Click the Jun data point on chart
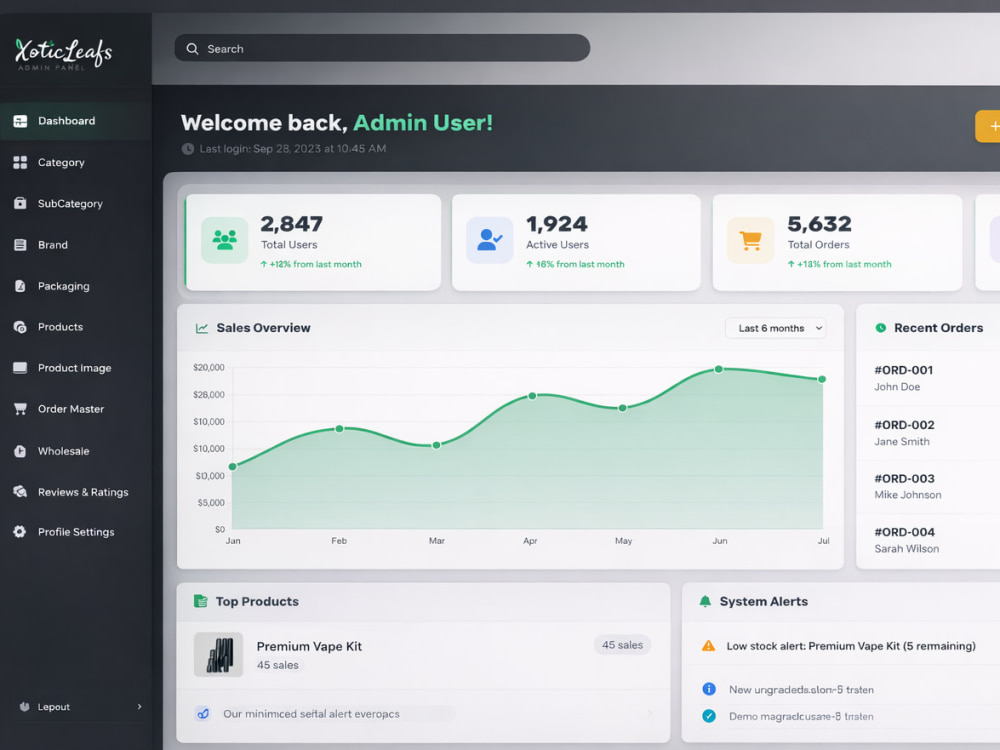Image resolution: width=1000 pixels, height=750 pixels. (x=719, y=369)
